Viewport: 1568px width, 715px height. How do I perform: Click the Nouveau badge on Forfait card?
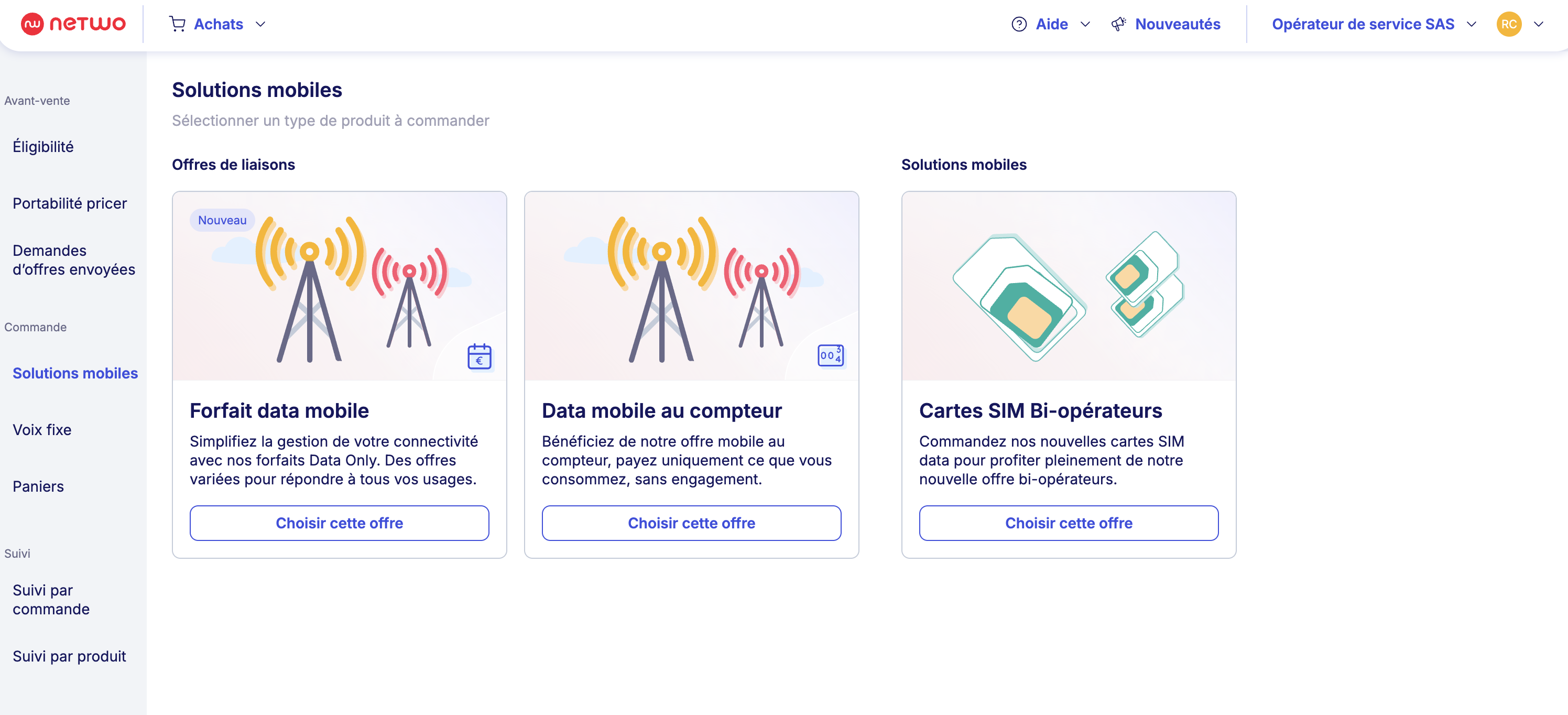(222, 220)
